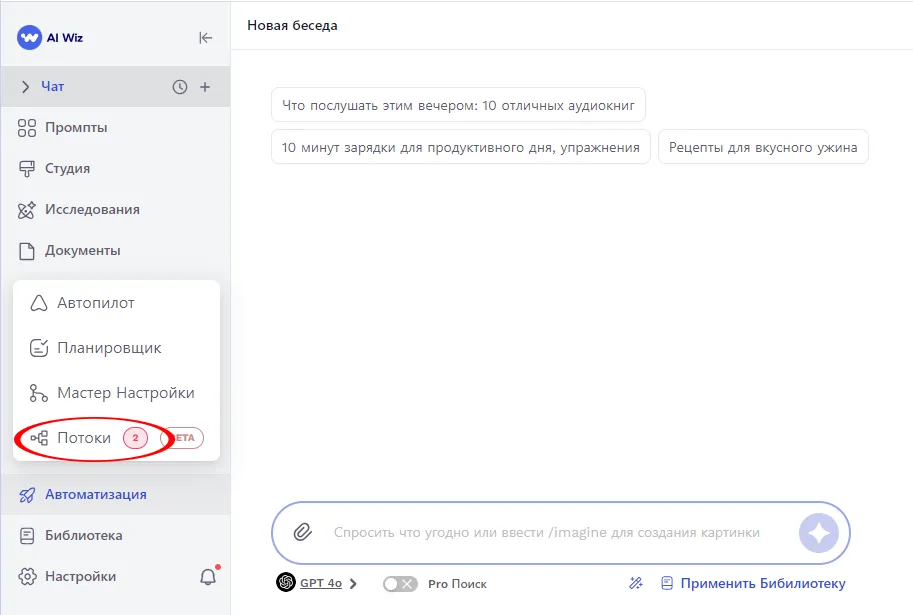
Task: Expand the Чат section chevron
Action: (x=26, y=87)
